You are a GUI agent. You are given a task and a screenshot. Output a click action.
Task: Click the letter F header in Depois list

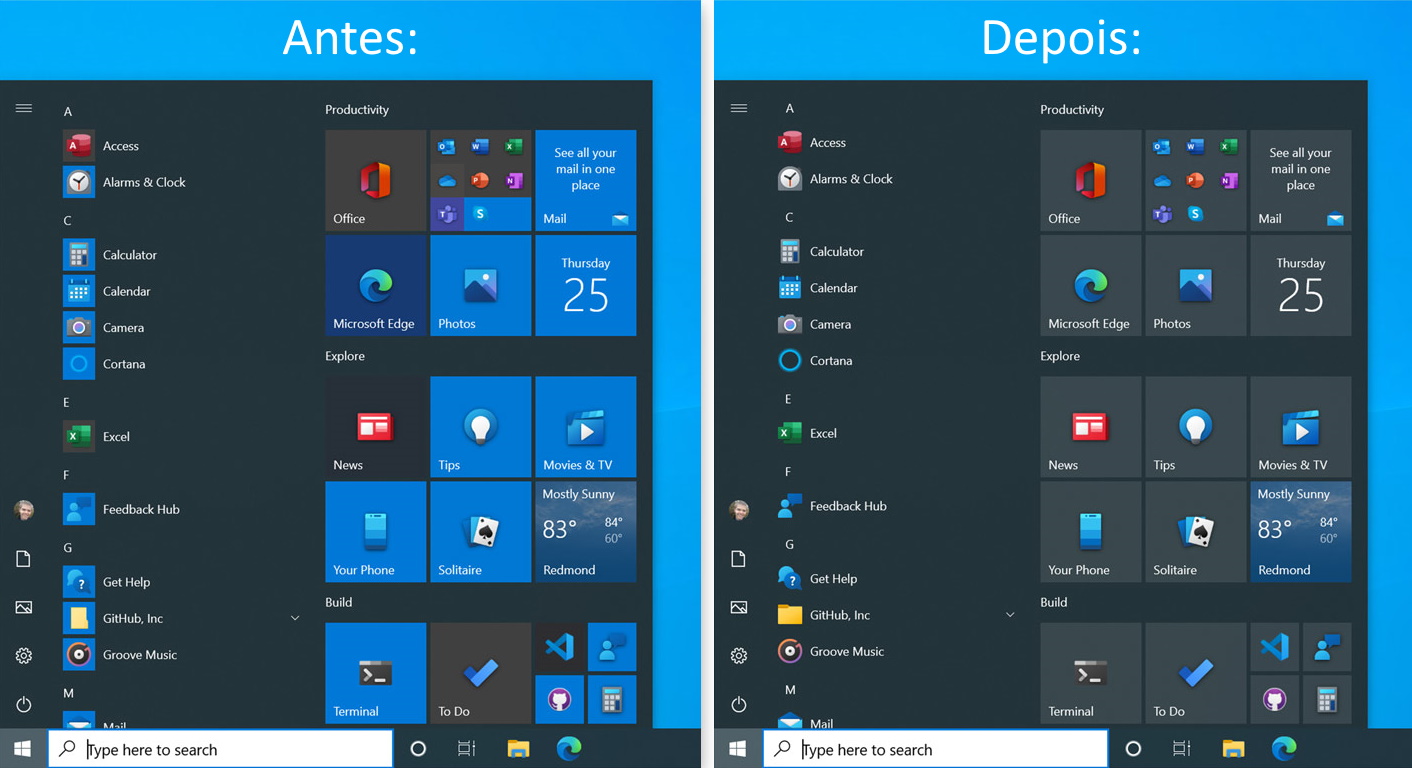788,471
